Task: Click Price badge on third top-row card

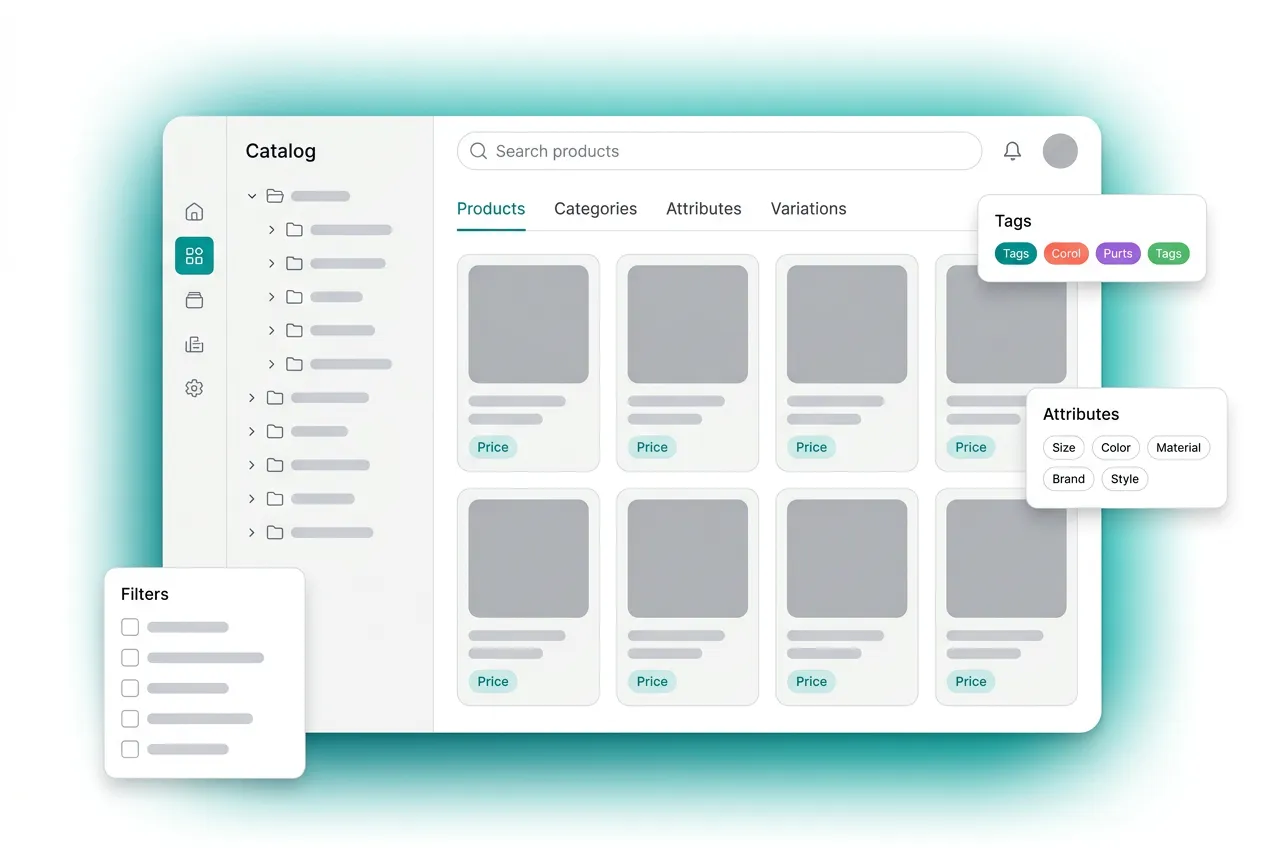Action: [x=811, y=447]
